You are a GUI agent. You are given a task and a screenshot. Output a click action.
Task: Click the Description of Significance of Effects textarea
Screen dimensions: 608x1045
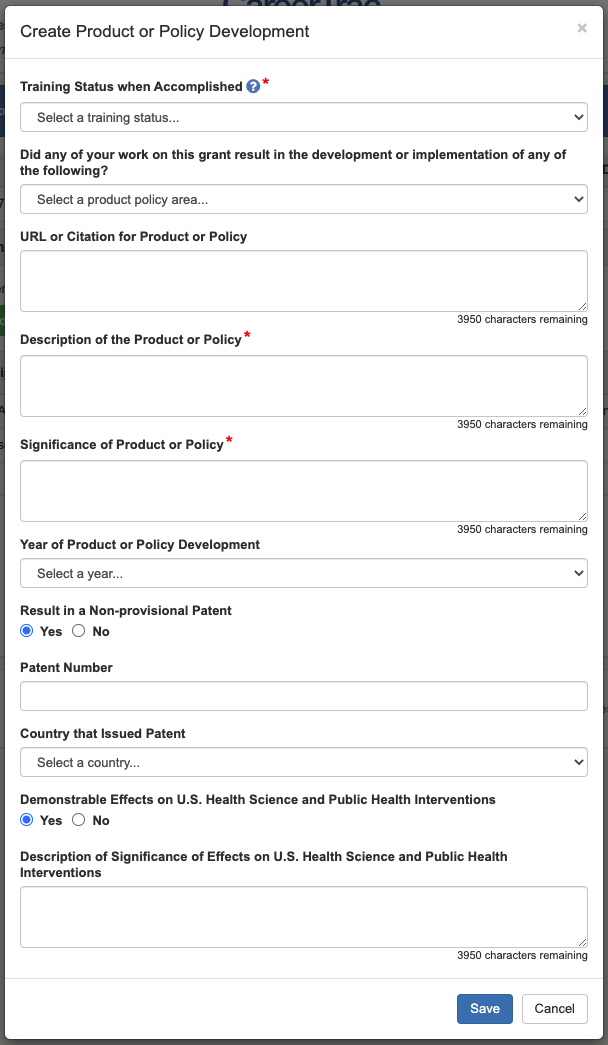click(x=303, y=916)
